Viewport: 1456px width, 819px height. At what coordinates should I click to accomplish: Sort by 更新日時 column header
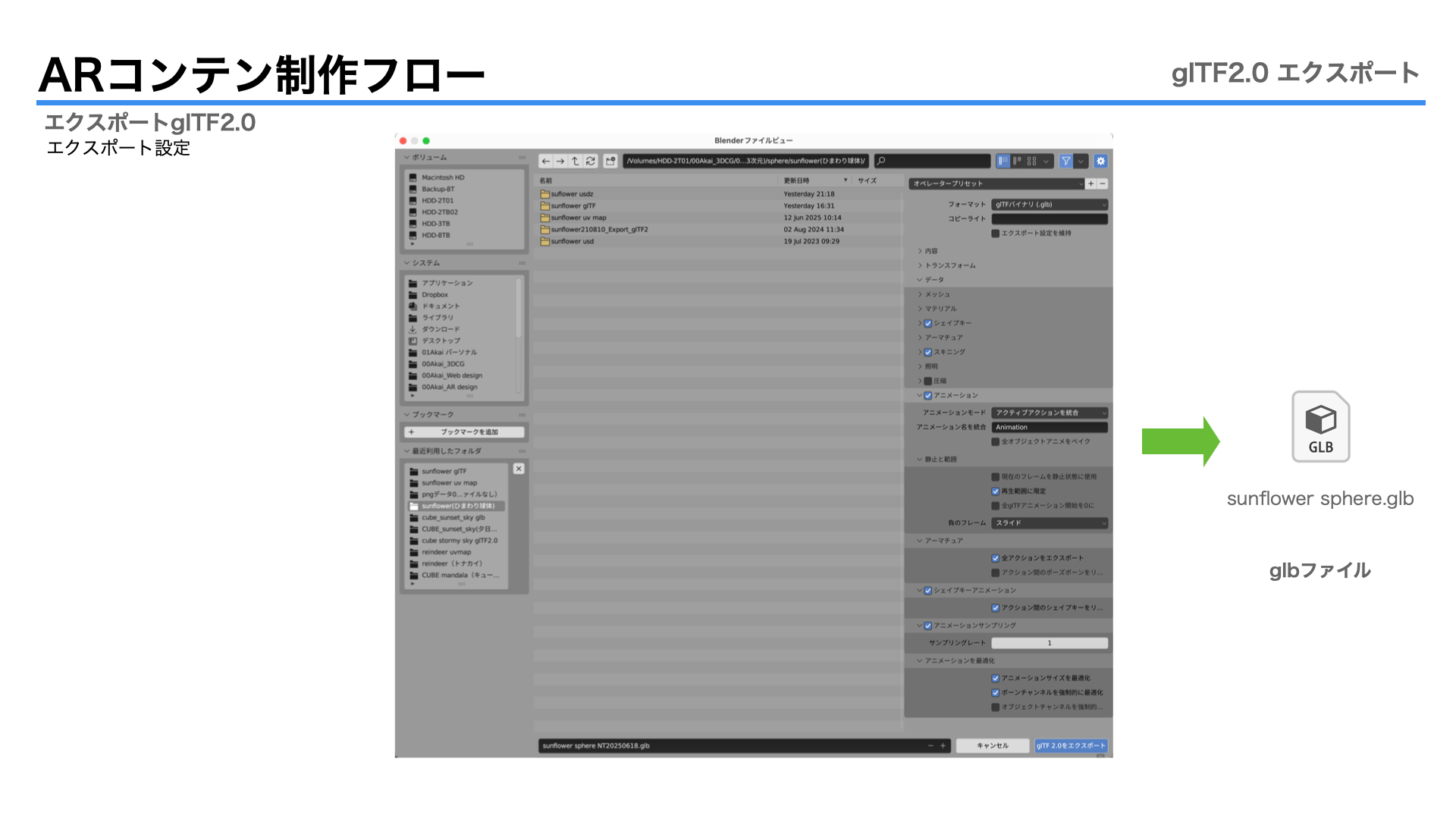click(x=815, y=180)
